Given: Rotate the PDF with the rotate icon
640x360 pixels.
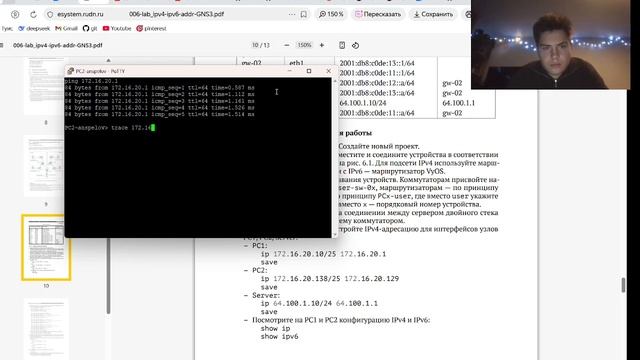Looking at the screenshot, I should pyautogui.click(x=356, y=45).
